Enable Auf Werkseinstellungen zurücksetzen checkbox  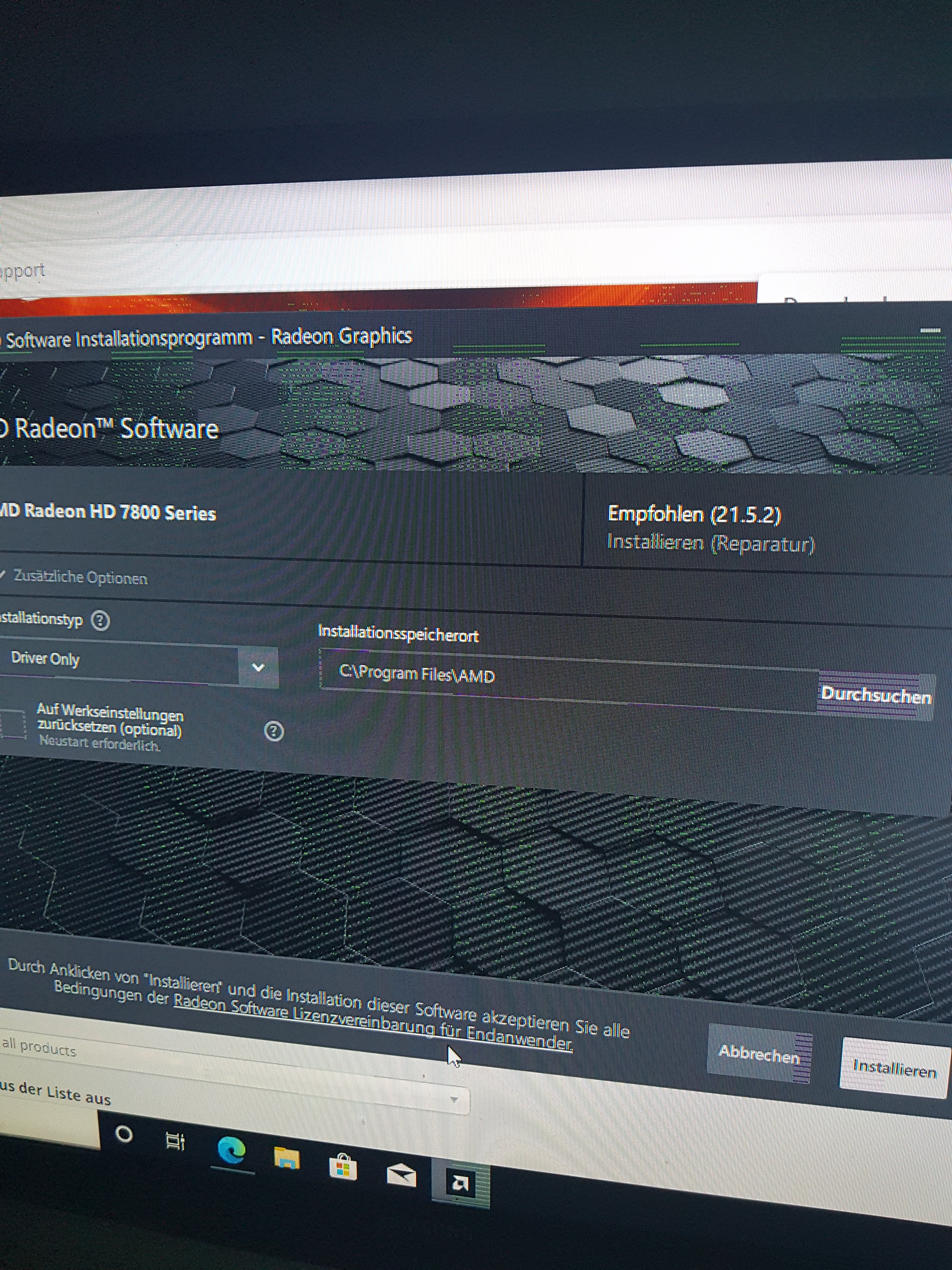(x=13, y=724)
